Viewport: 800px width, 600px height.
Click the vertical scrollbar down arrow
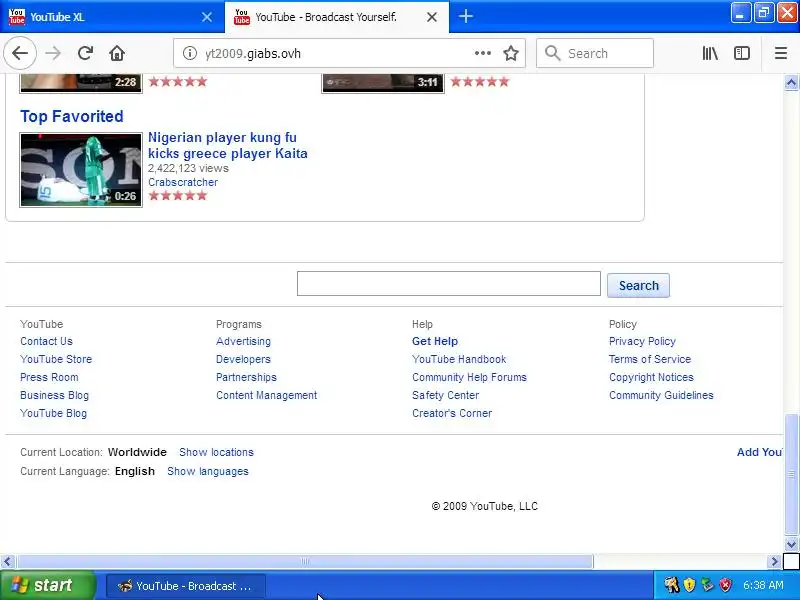pos(791,544)
